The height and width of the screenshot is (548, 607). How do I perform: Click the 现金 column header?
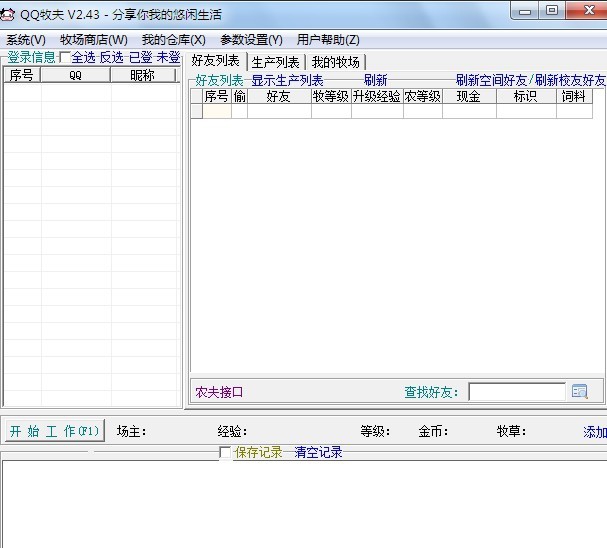[469, 96]
